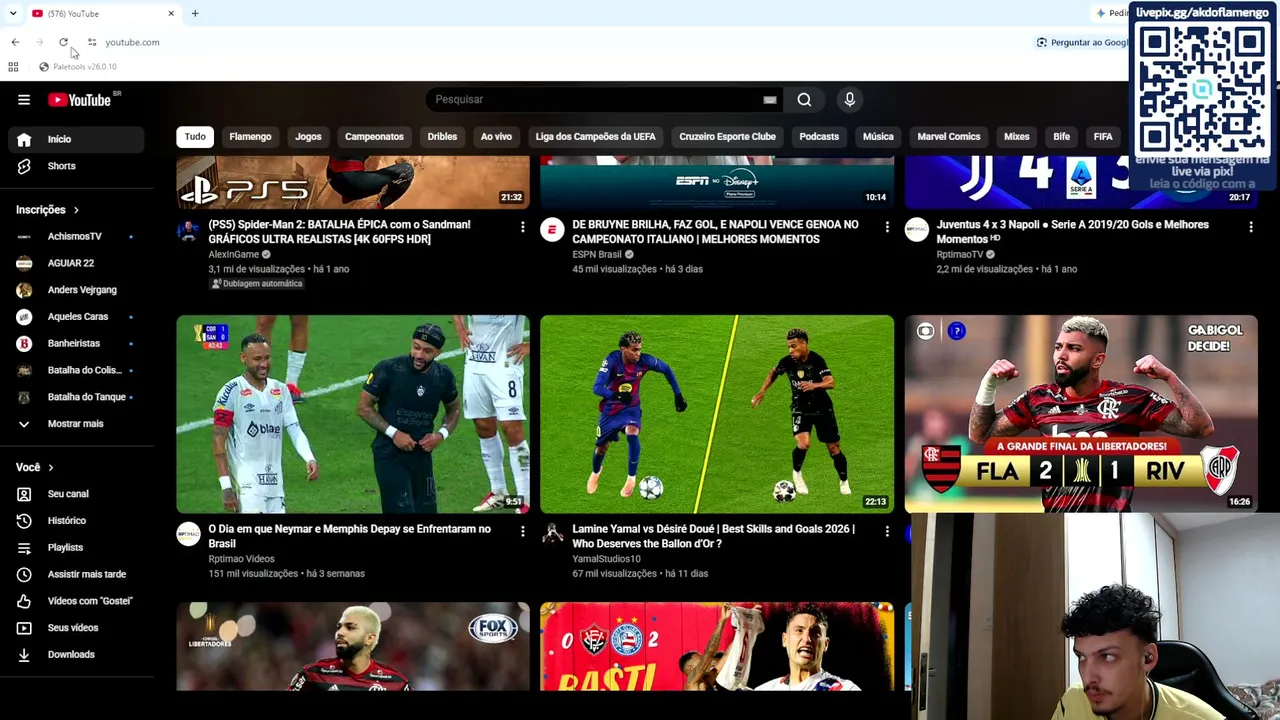Go to Início home icon in sidebar

click(x=24, y=139)
